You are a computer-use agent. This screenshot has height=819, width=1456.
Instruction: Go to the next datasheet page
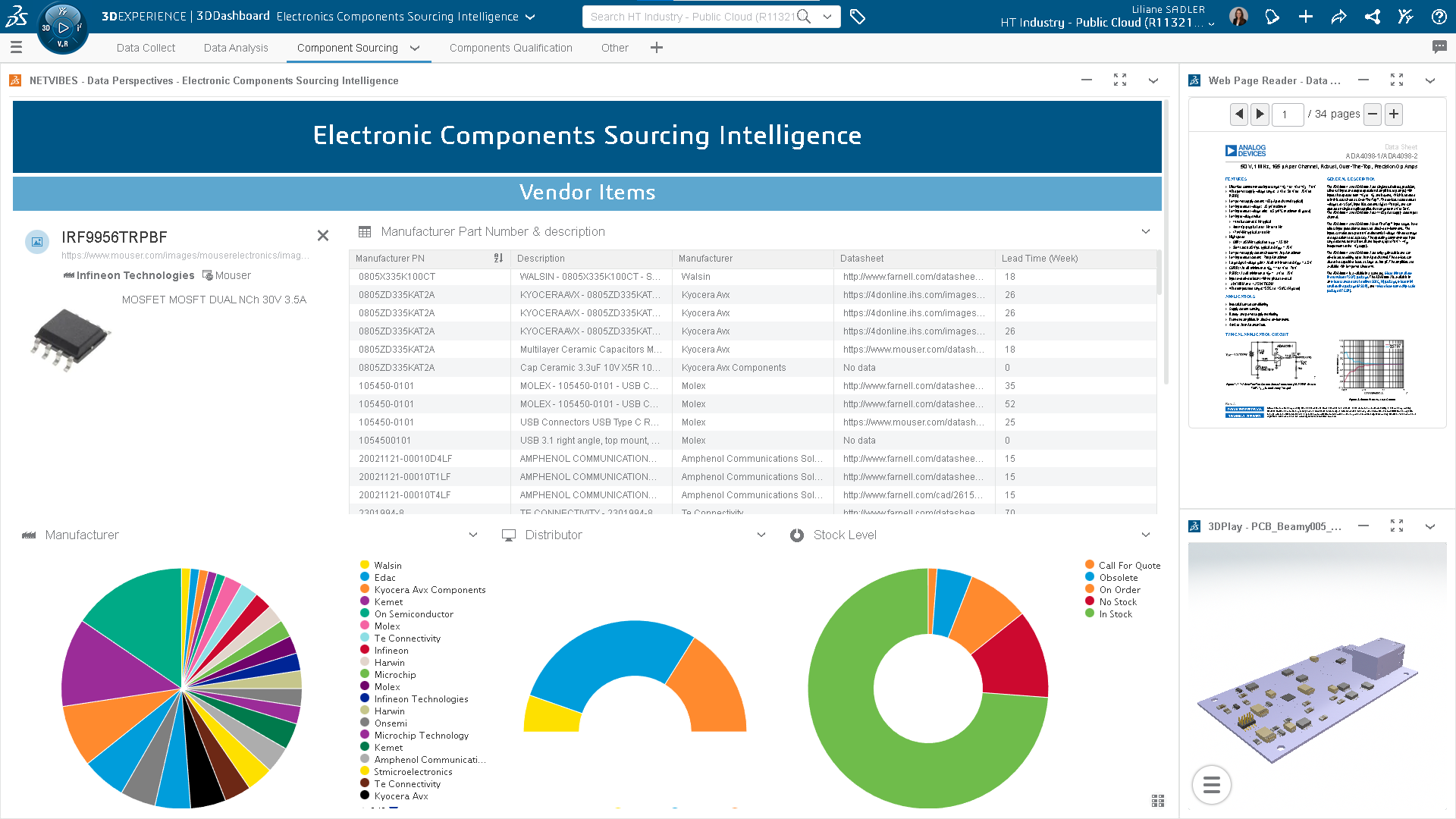pos(1260,115)
